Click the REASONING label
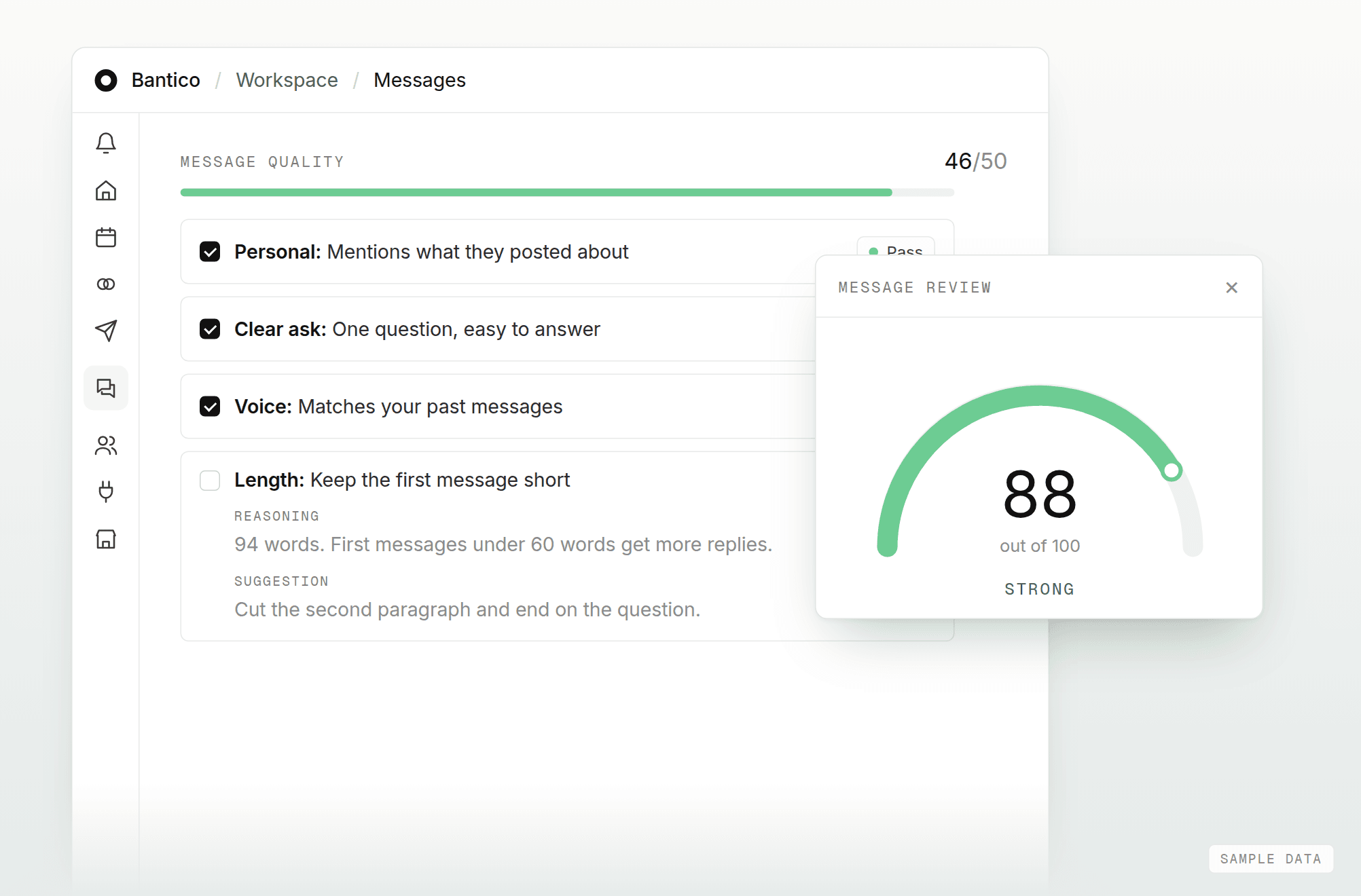The width and height of the screenshot is (1361, 896). 276,517
